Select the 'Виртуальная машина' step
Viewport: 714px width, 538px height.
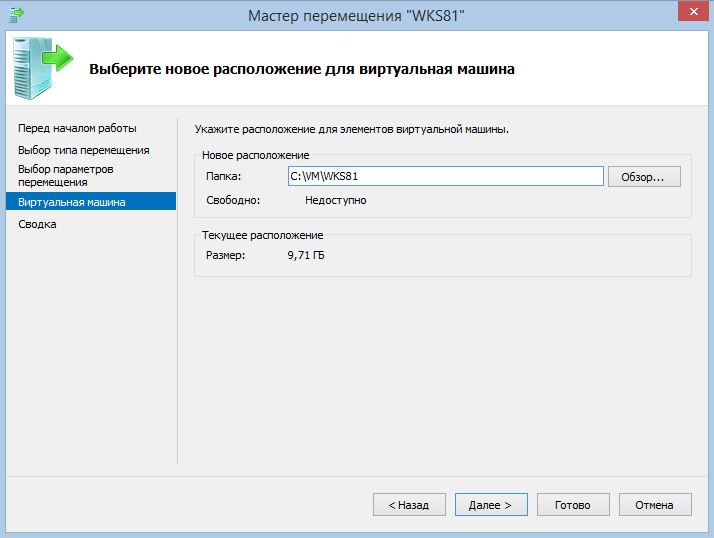coord(72,202)
